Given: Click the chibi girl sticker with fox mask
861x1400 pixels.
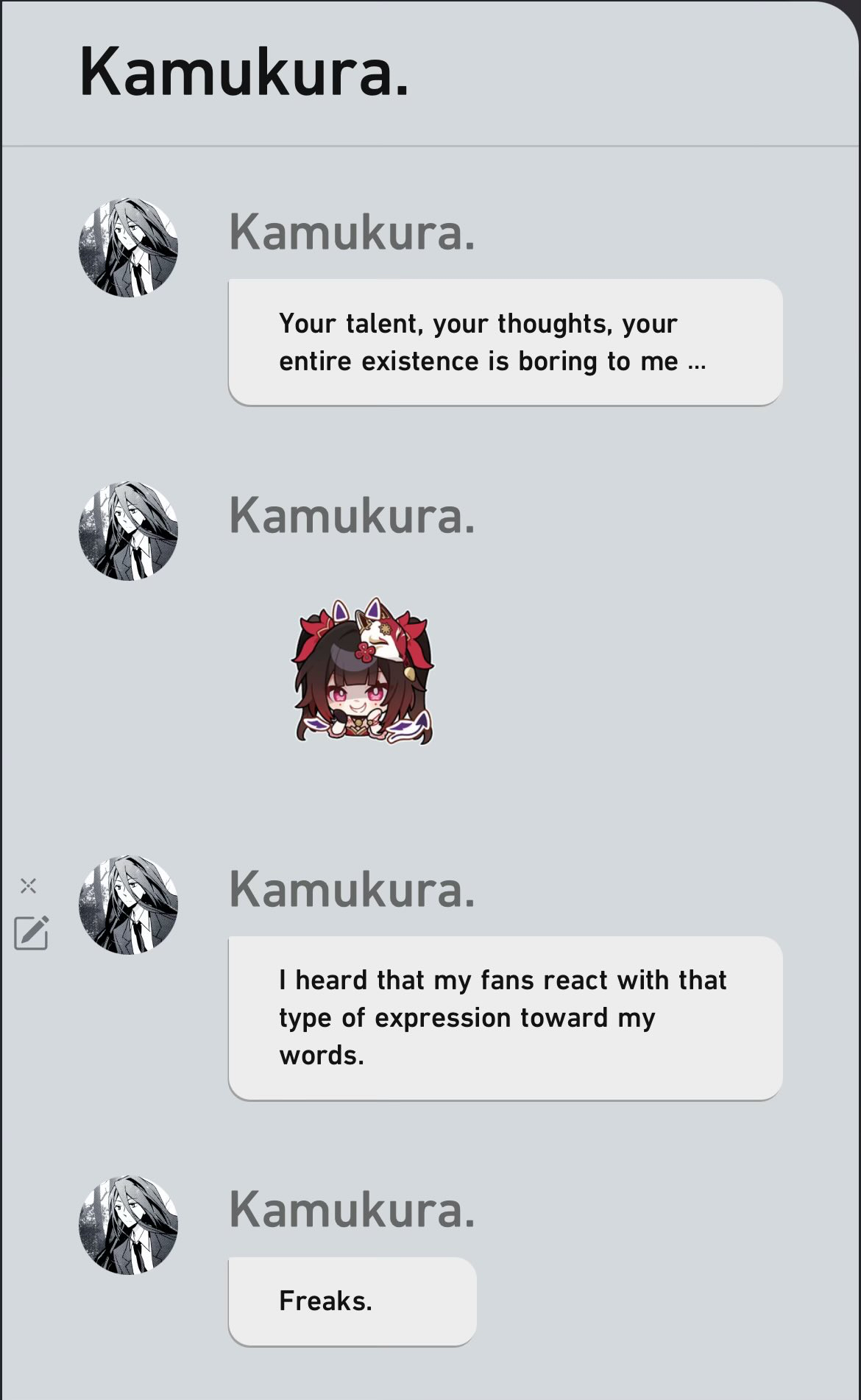Looking at the screenshot, I should coord(364,671).
